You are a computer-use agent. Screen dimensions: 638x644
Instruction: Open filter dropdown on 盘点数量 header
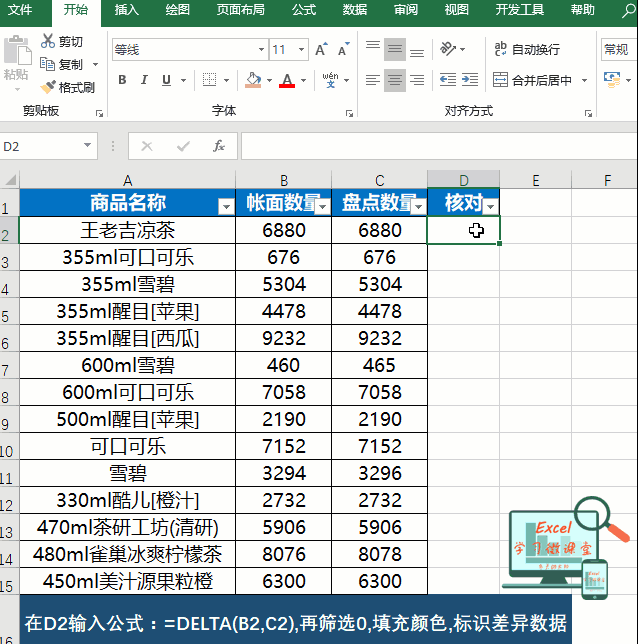419,206
